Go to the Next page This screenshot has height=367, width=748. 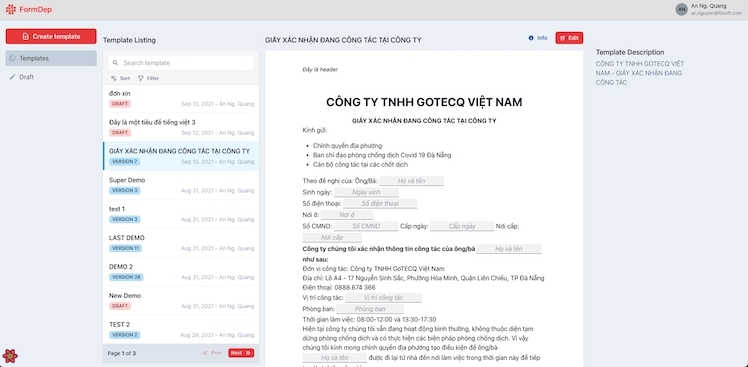coord(241,353)
